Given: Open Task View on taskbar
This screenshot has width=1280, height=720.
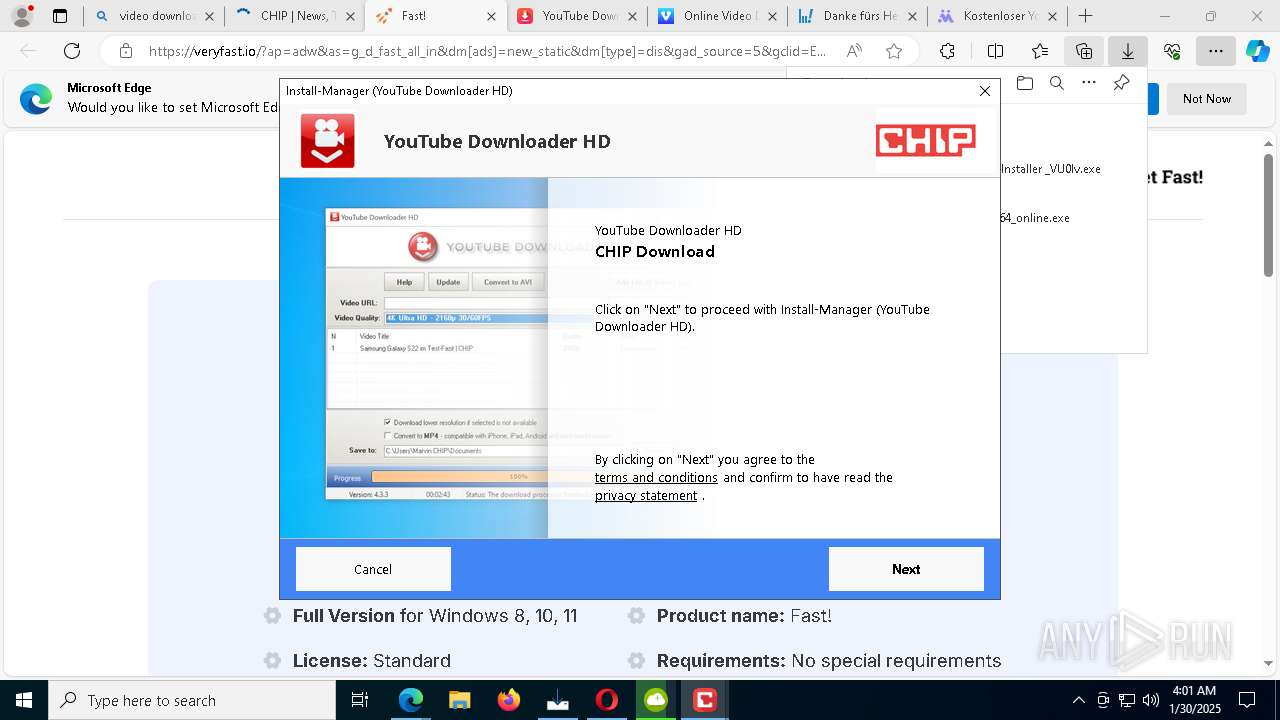Looking at the screenshot, I should pyautogui.click(x=361, y=700).
